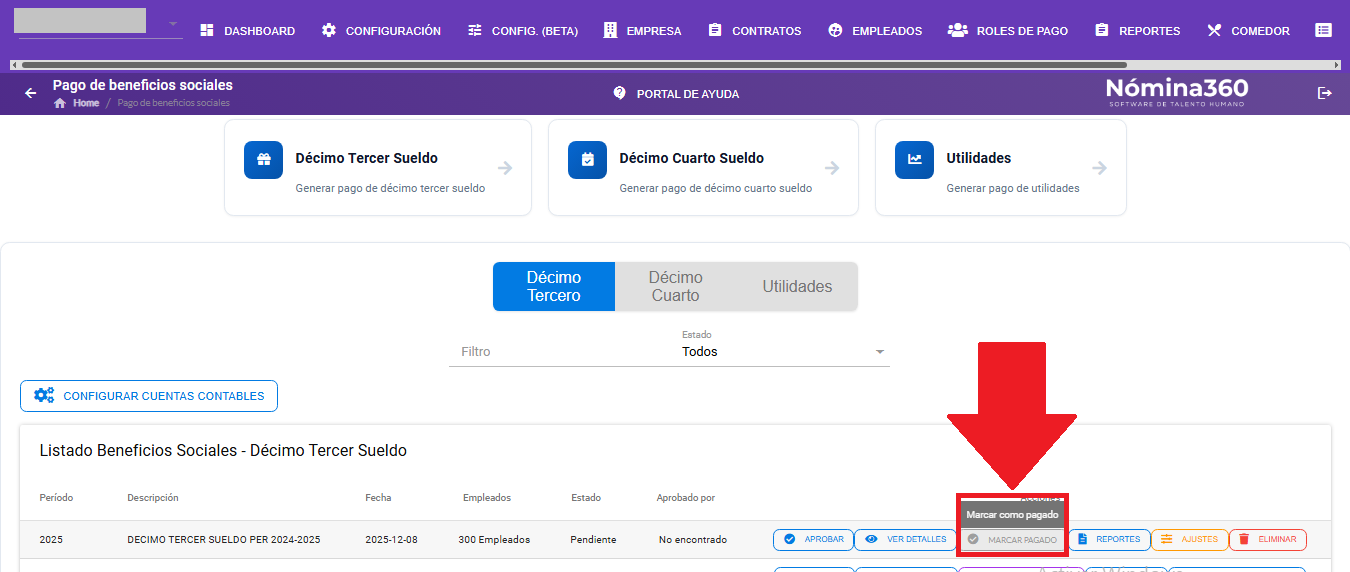The image size is (1350, 572).
Task: Open the Comedor menu
Action: [1248, 31]
